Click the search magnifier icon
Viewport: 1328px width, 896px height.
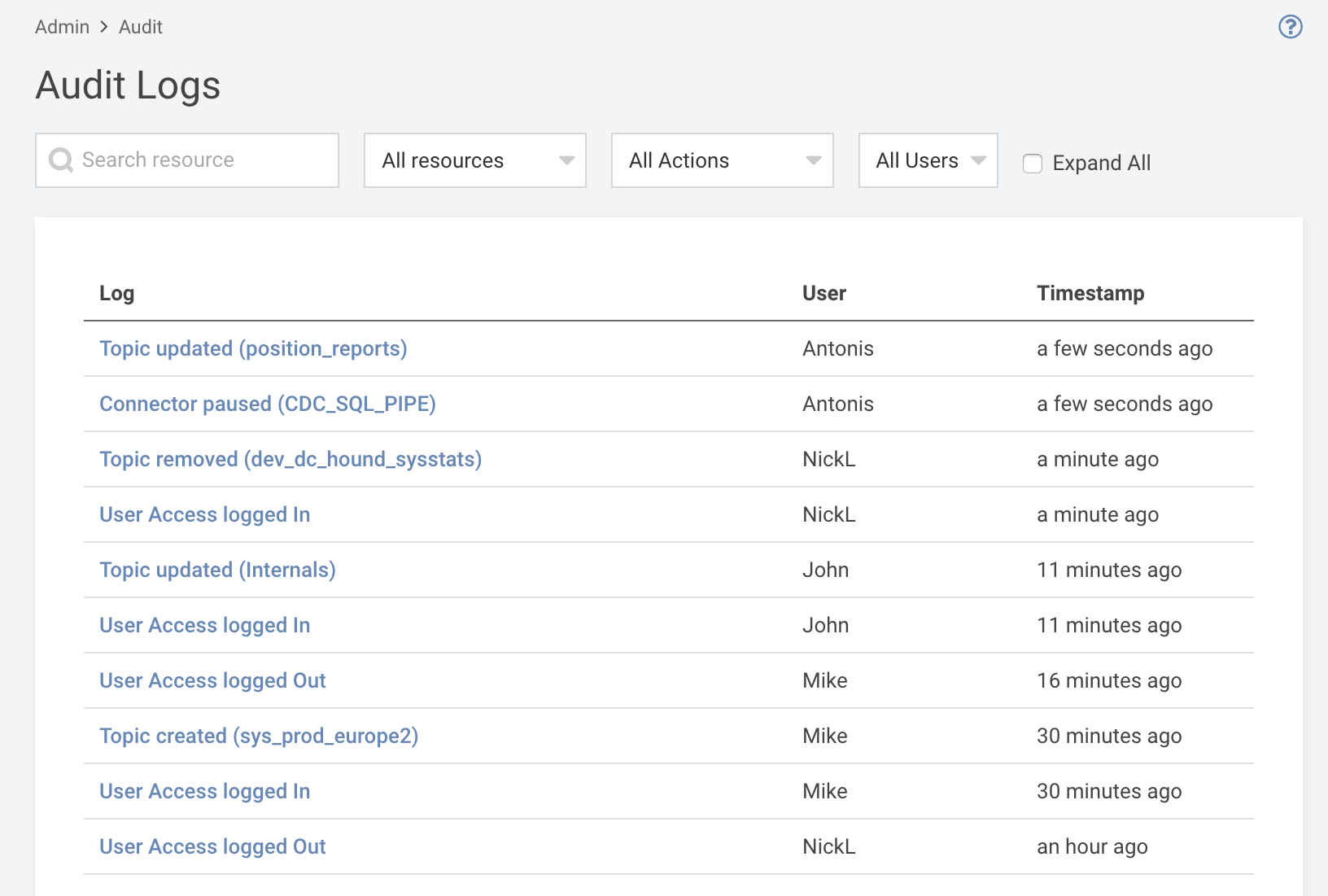(61, 160)
